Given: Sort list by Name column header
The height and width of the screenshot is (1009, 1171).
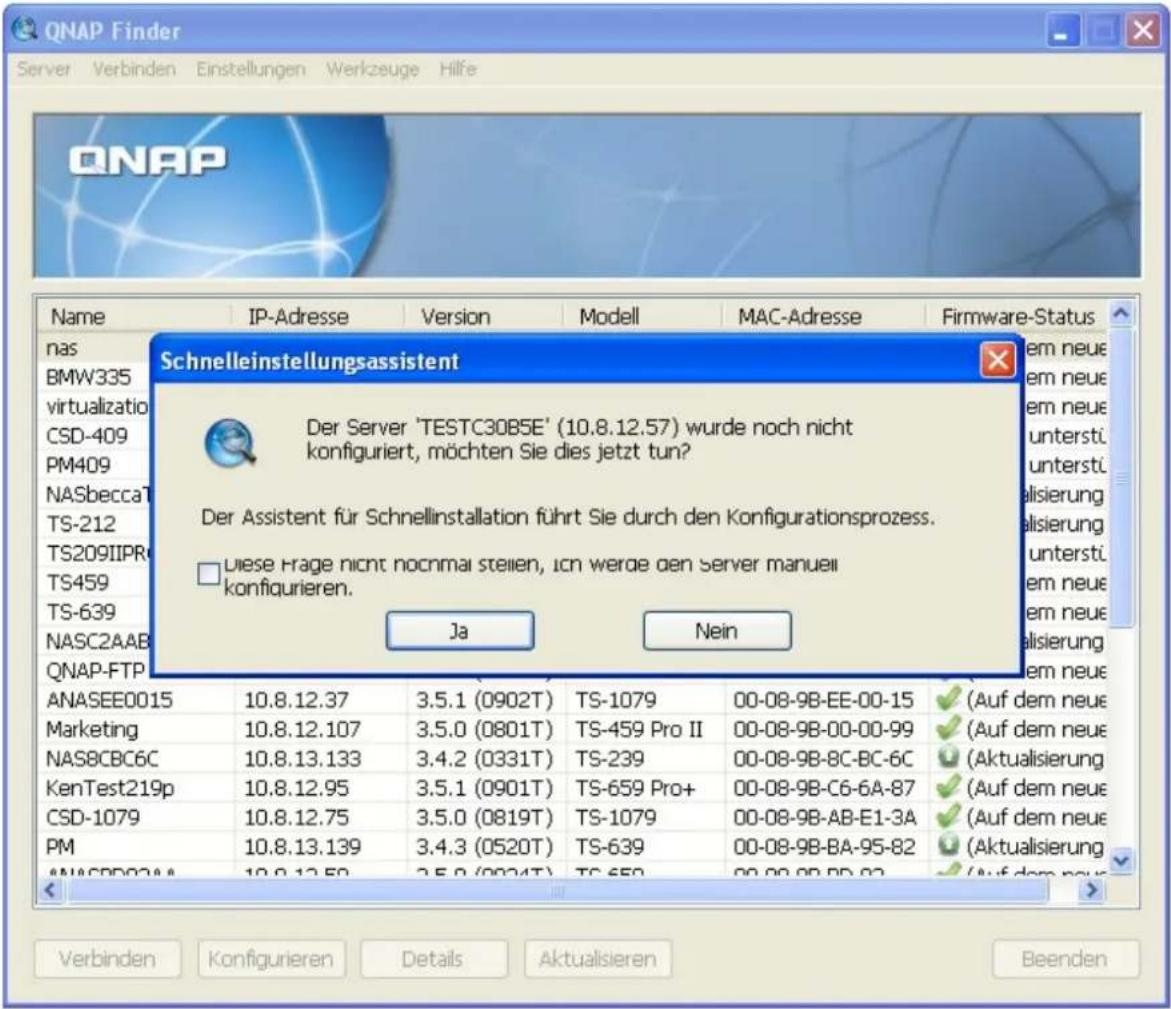Looking at the screenshot, I should (133, 317).
